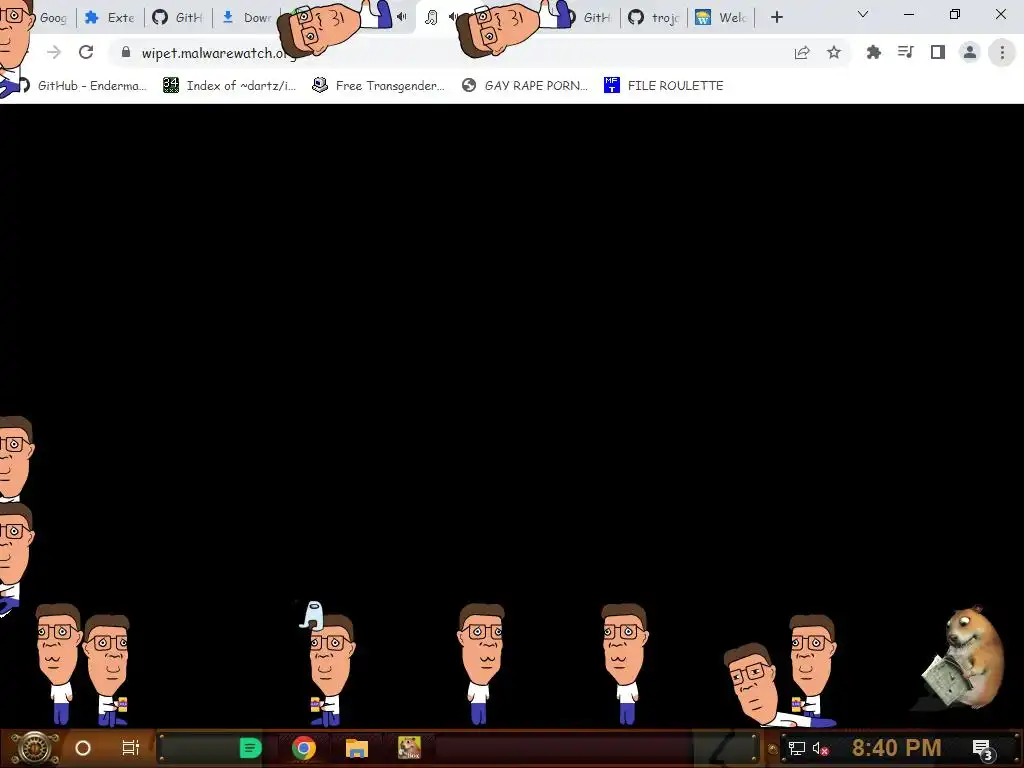Toggle the muted volume tray icon
1024x768 pixels.
pyautogui.click(x=820, y=748)
